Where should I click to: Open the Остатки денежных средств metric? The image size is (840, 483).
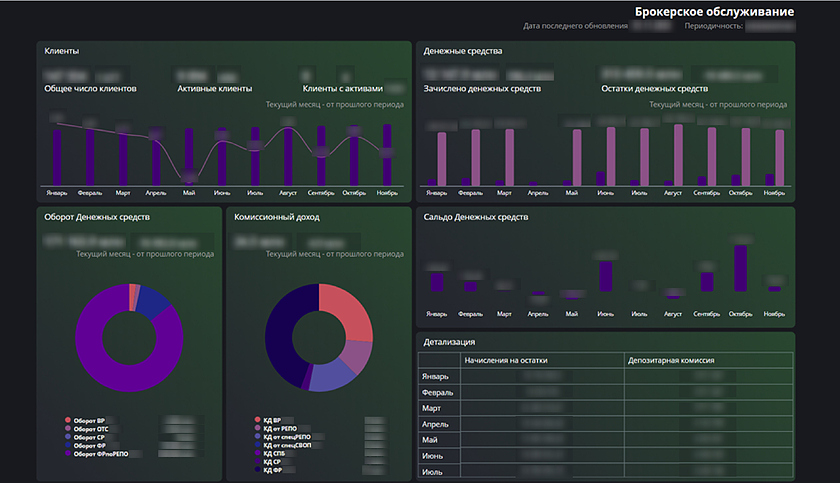pos(654,89)
